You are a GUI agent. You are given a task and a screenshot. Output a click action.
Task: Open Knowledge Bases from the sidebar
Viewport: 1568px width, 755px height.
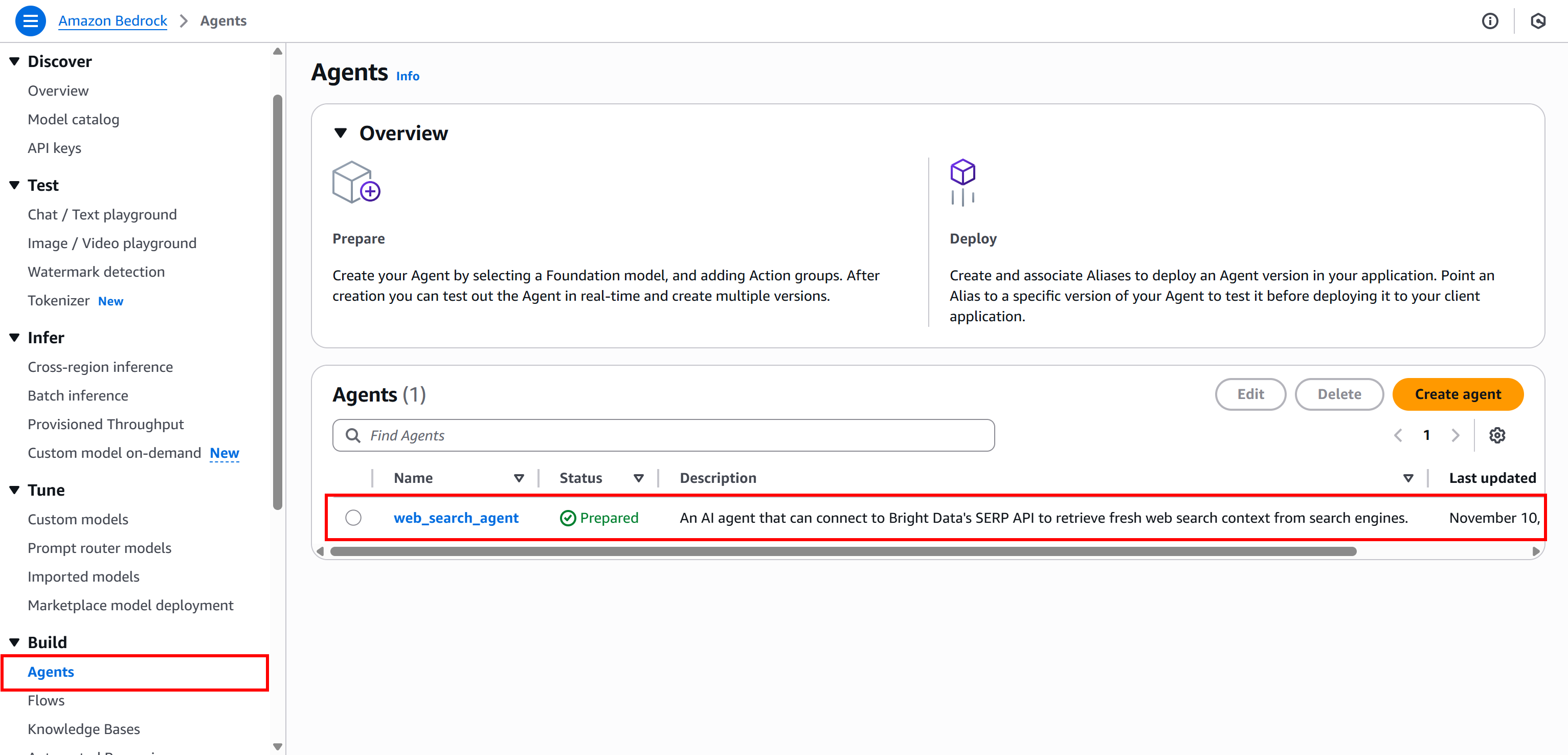pyautogui.click(x=83, y=729)
